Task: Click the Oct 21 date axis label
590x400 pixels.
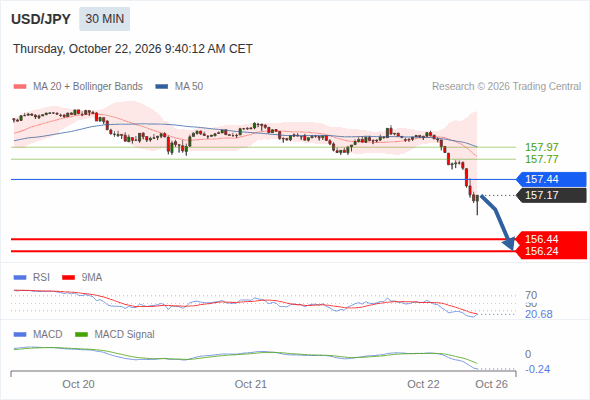Action: coord(251,384)
